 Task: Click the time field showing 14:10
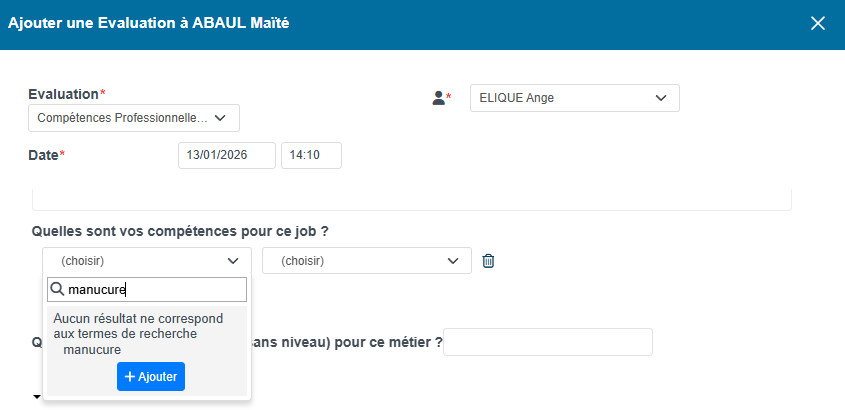(x=311, y=156)
